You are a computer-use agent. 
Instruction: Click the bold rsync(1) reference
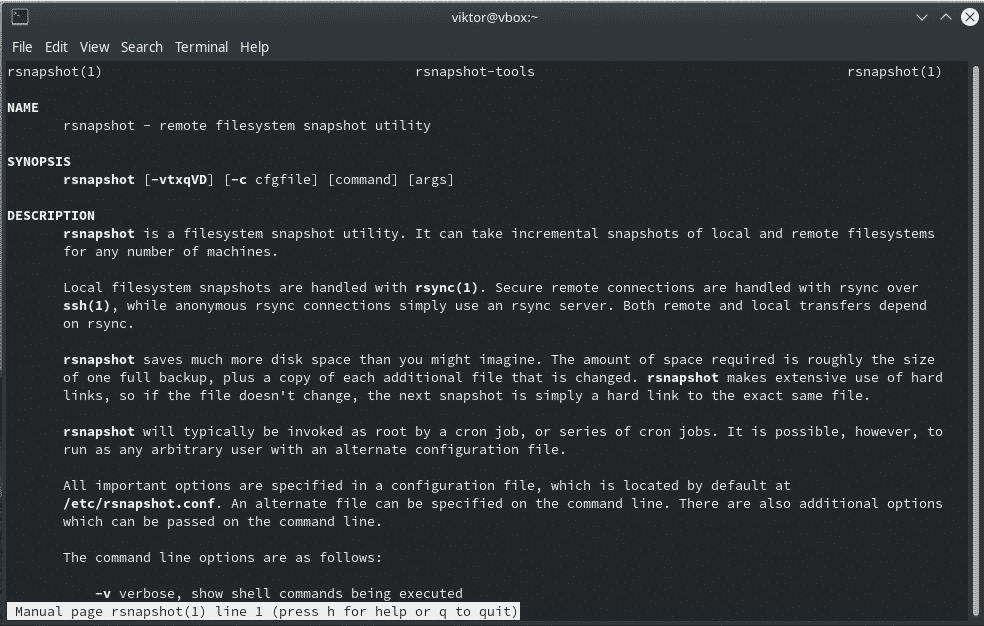coord(446,287)
